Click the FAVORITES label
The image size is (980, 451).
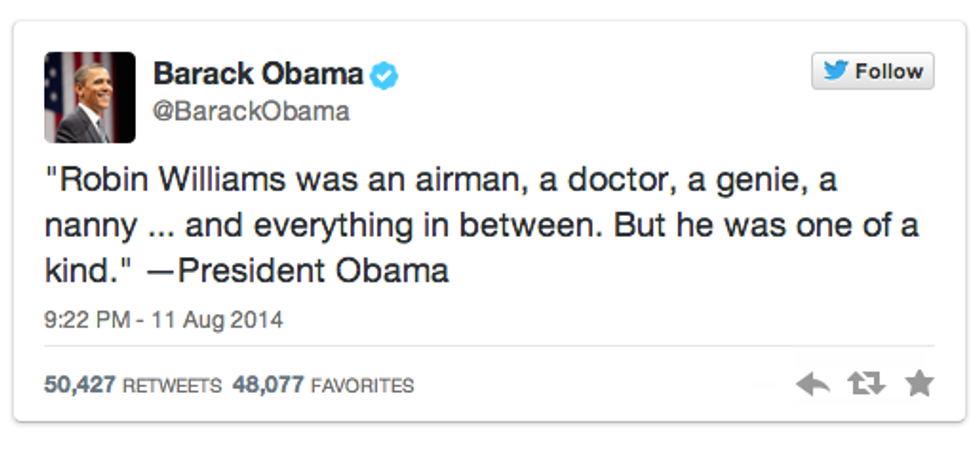pyautogui.click(x=361, y=385)
